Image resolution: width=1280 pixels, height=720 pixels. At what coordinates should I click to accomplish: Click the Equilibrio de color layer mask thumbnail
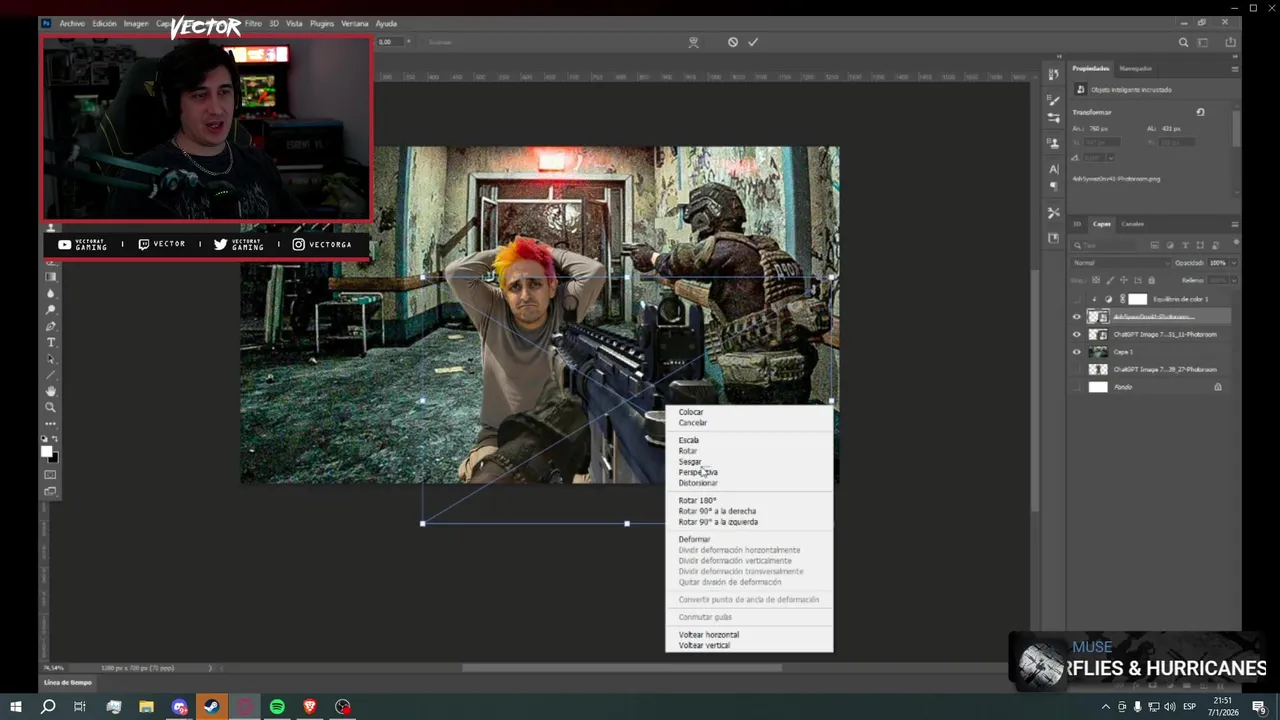coord(1137,299)
